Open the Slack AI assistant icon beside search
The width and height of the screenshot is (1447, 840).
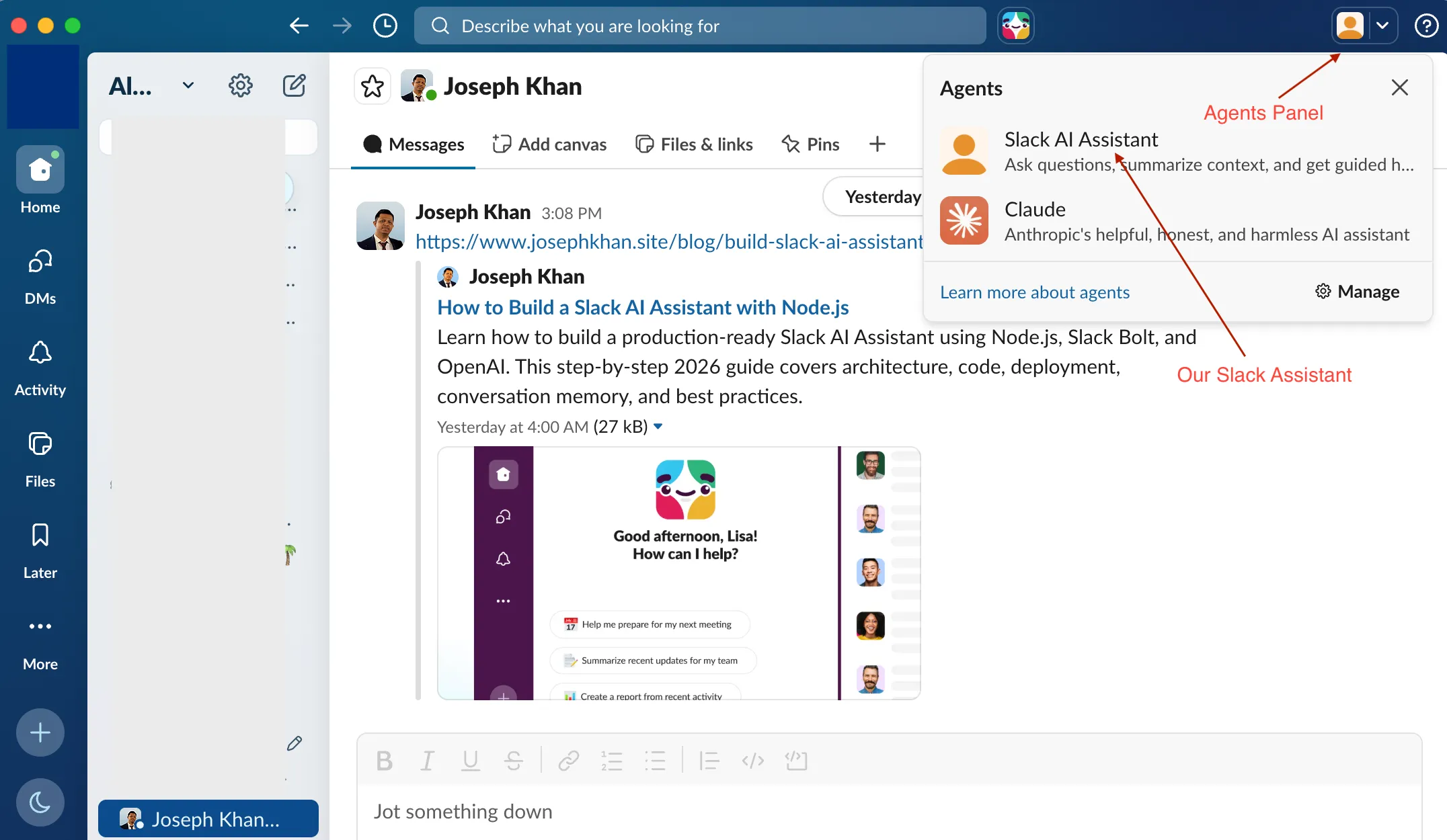point(1015,26)
